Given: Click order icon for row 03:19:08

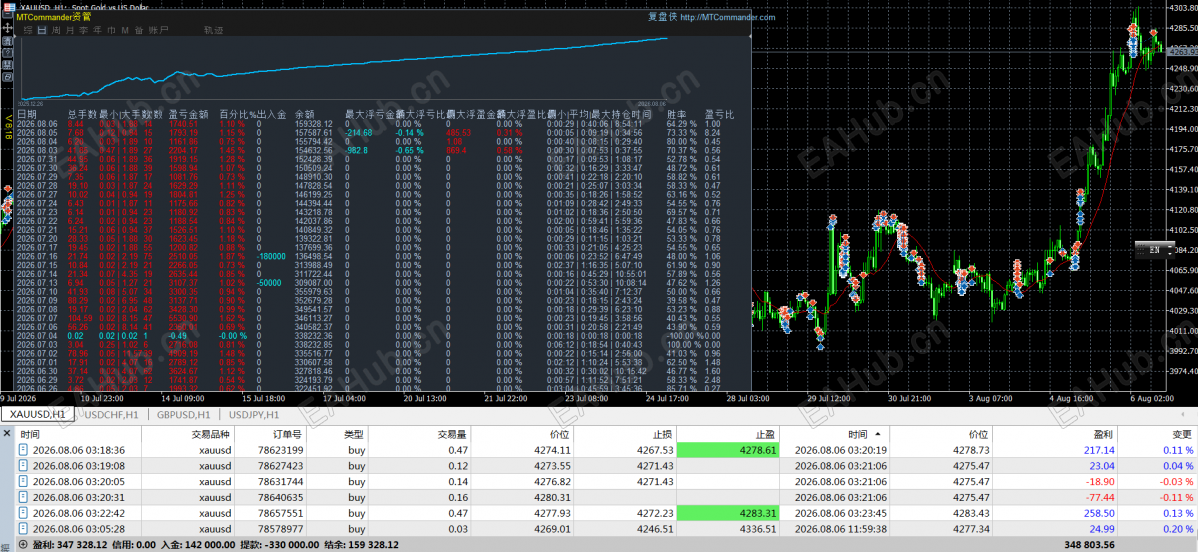Looking at the screenshot, I should 25,466.
